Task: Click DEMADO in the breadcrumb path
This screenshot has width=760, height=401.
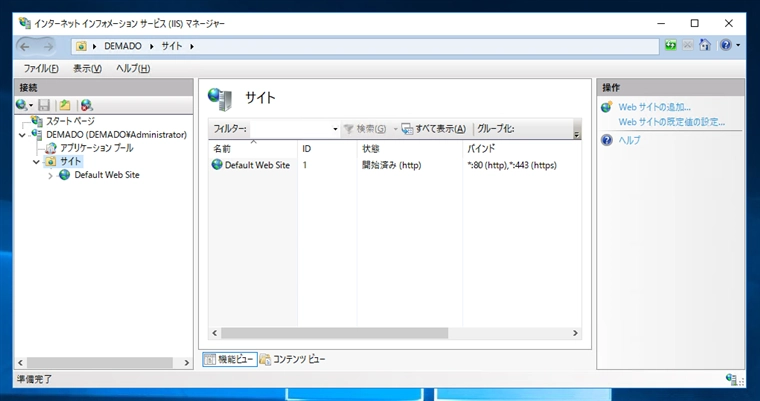Action: coord(123,47)
